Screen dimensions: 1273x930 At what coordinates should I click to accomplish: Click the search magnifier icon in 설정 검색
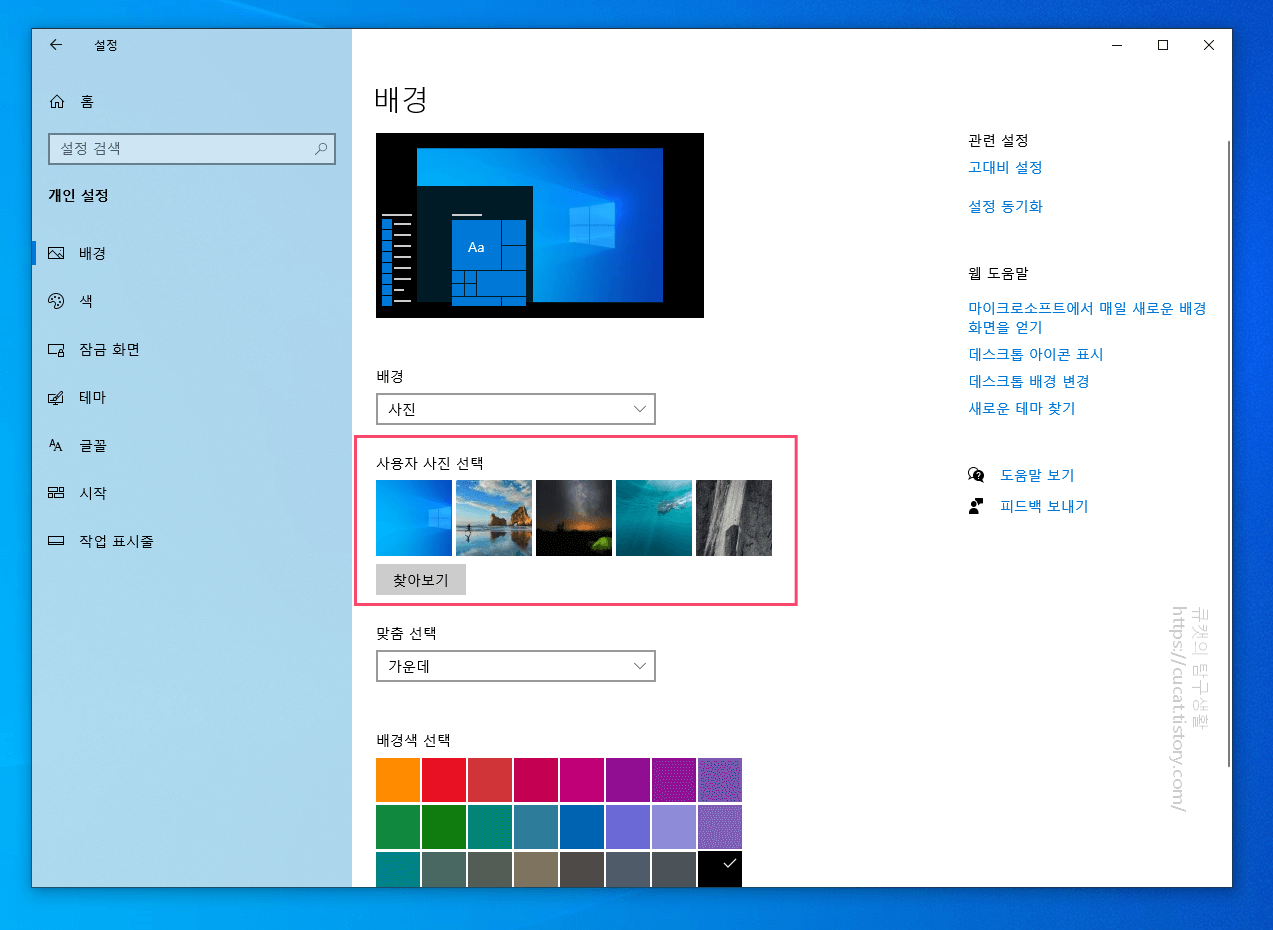tap(321, 149)
